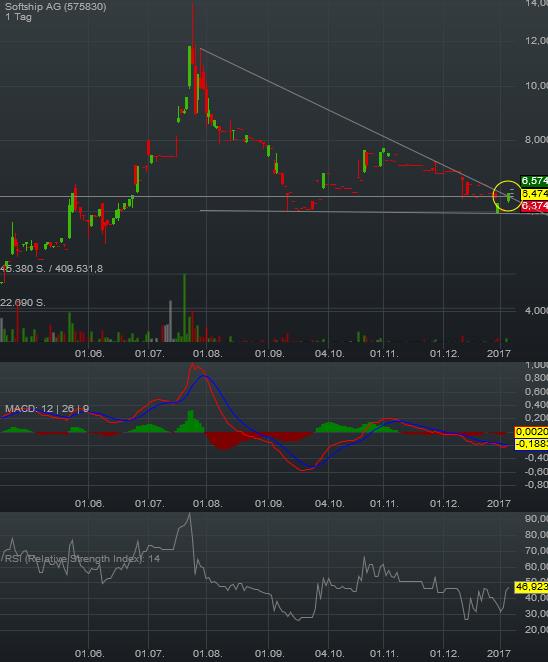Select 01.12. on the RSI panel date axis
The image size is (548, 662).
click(444, 654)
